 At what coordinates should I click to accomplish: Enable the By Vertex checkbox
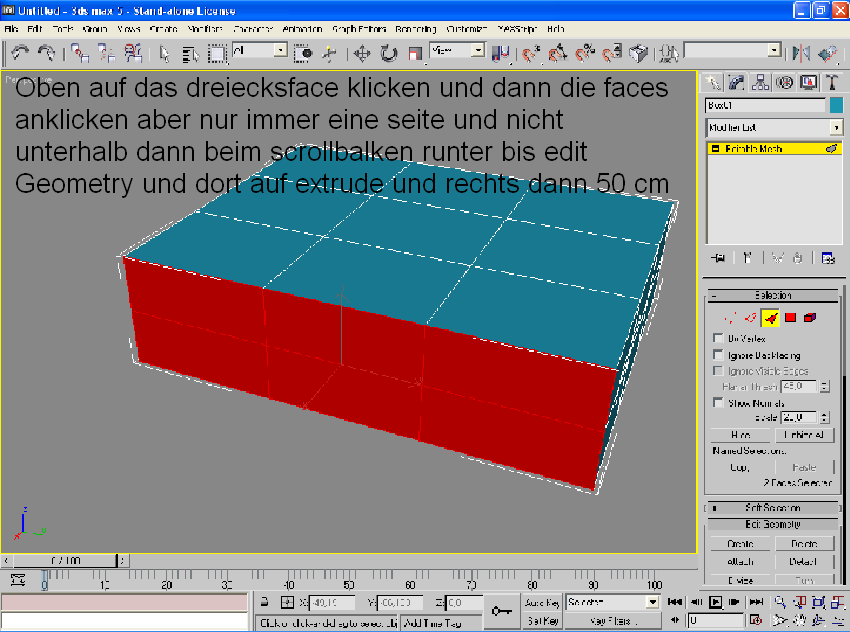(718, 339)
